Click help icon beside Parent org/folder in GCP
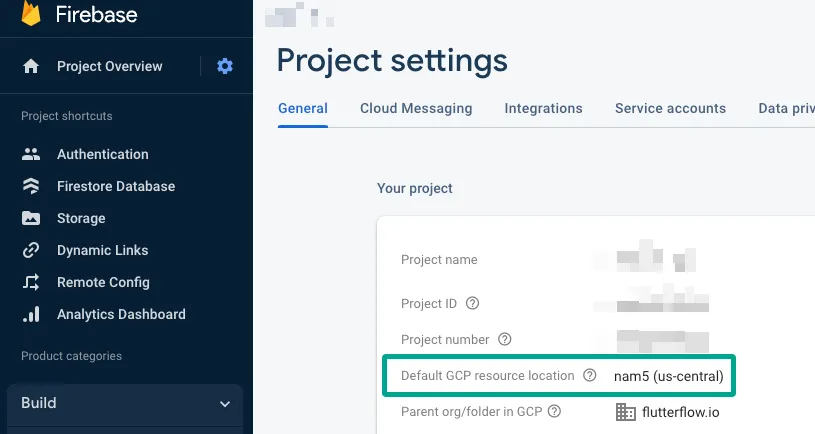815x434 pixels. tap(555, 411)
